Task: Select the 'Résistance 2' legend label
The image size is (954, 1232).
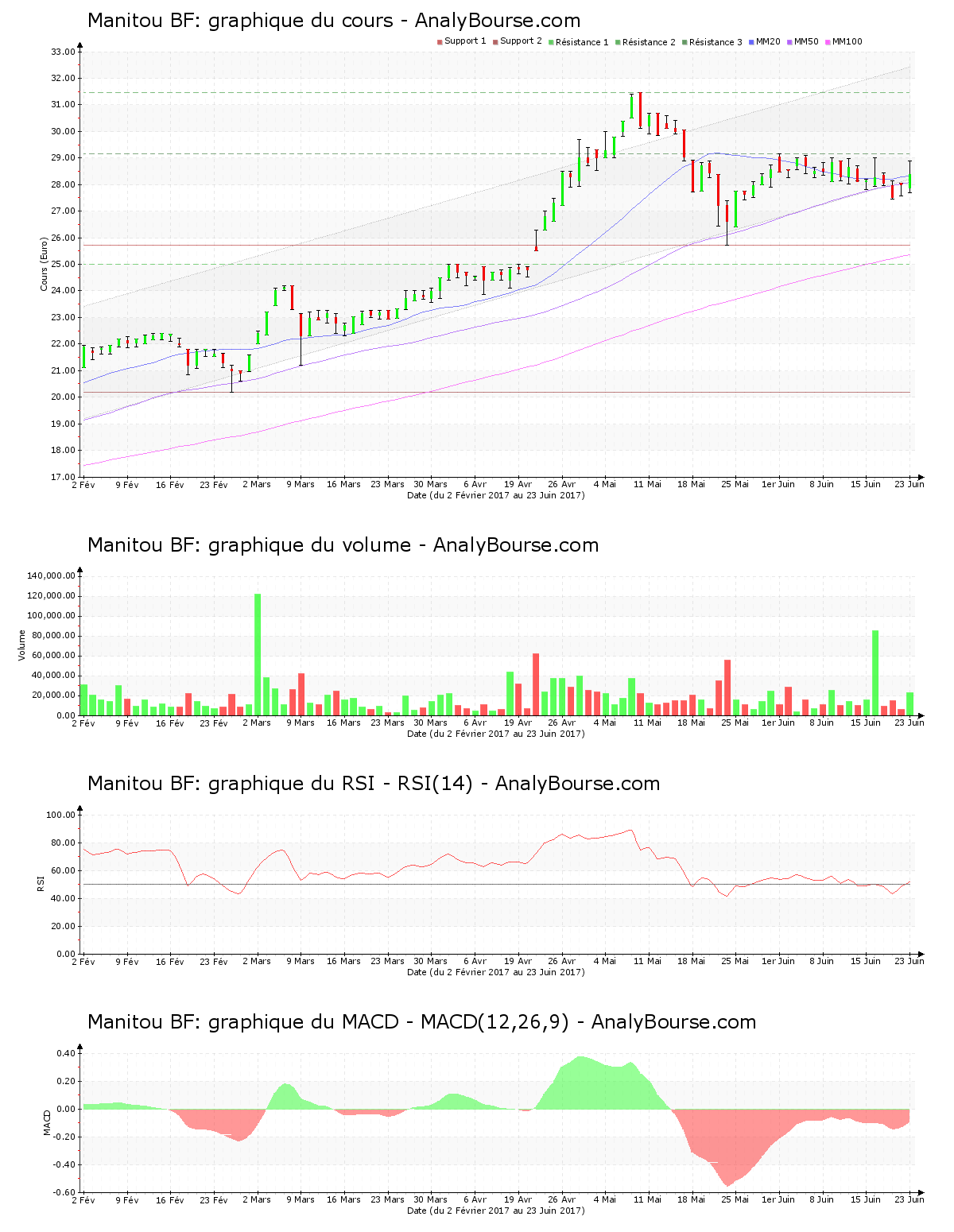Action: coord(649,42)
